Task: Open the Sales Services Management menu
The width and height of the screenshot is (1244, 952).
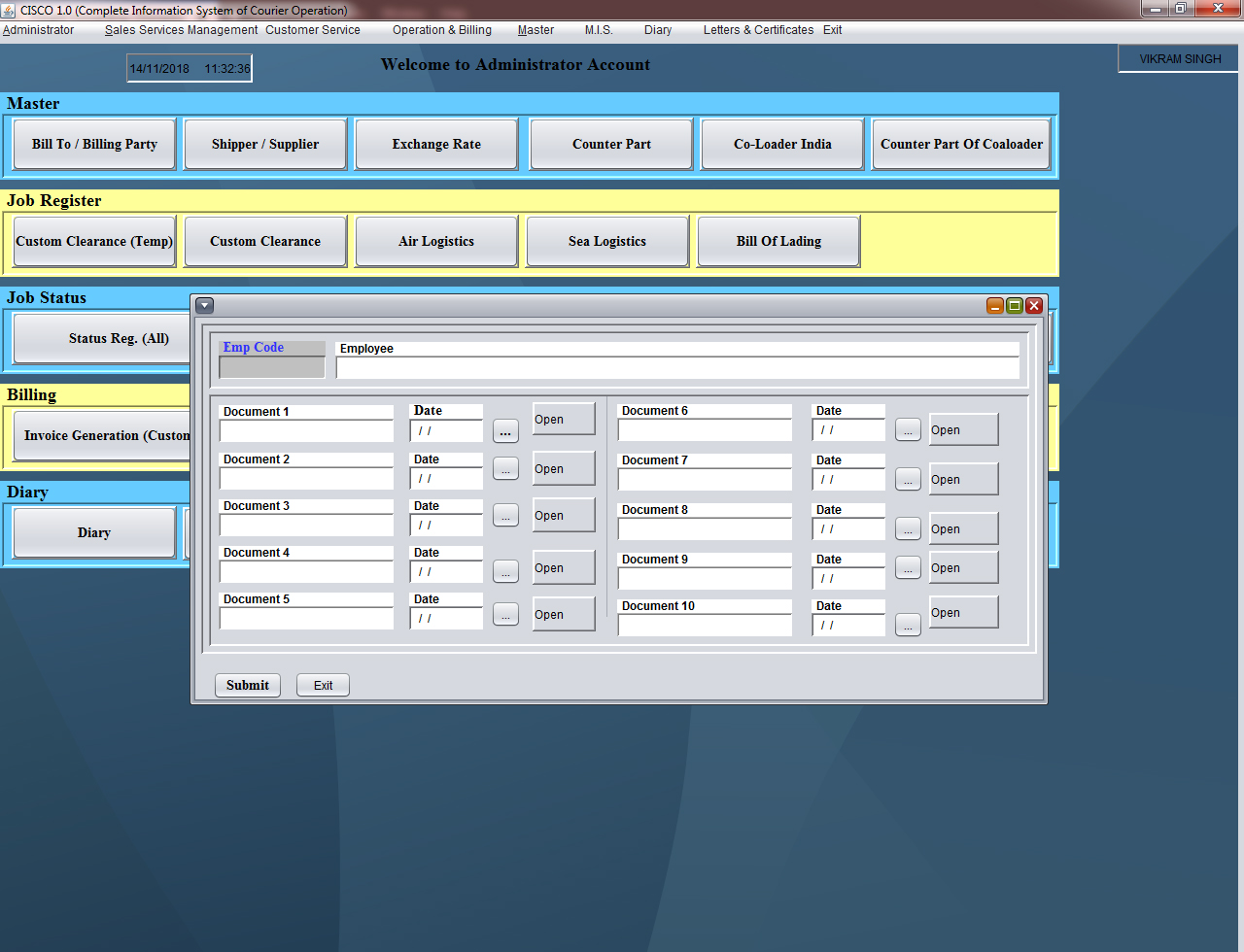Action: click(x=181, y=30)
